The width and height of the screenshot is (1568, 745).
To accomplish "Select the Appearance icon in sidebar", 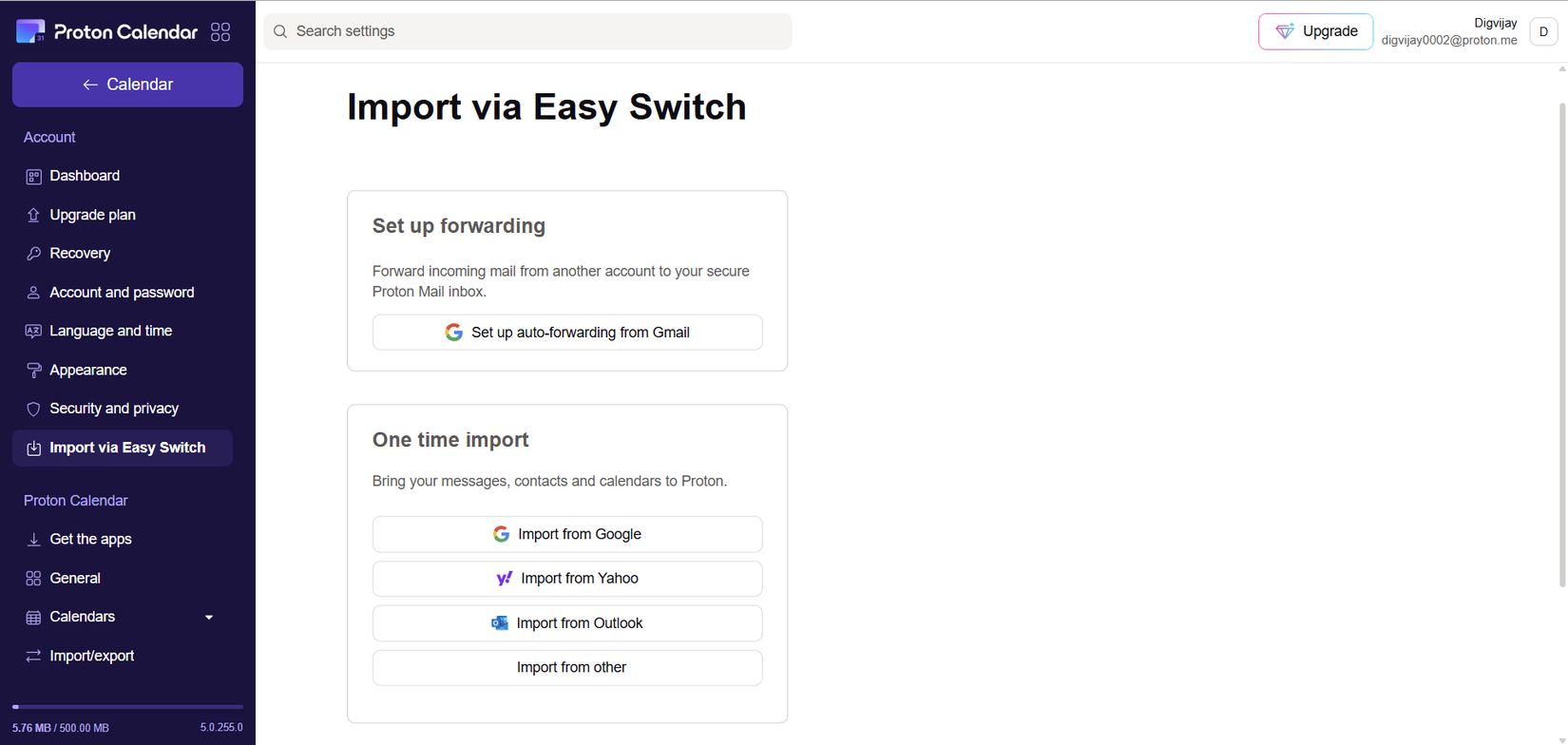I will (x=33, y=370).
